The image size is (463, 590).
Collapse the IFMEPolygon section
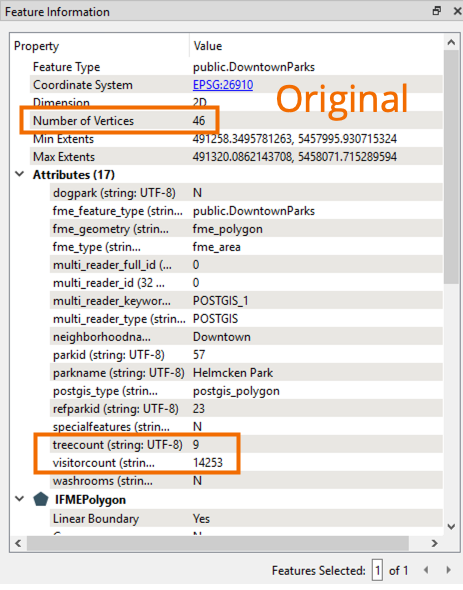pyautogui.click(x=20, y=499)
